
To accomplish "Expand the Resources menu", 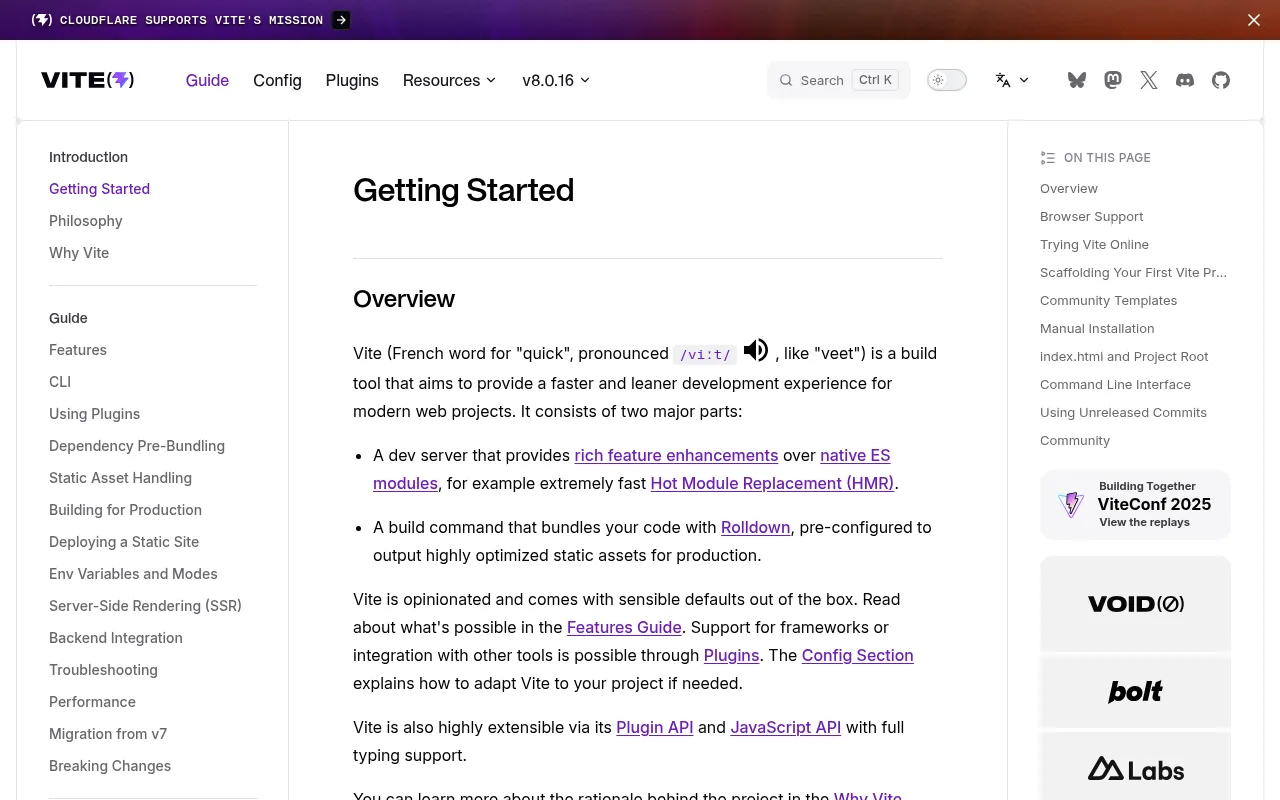I will tap(449, 80).
